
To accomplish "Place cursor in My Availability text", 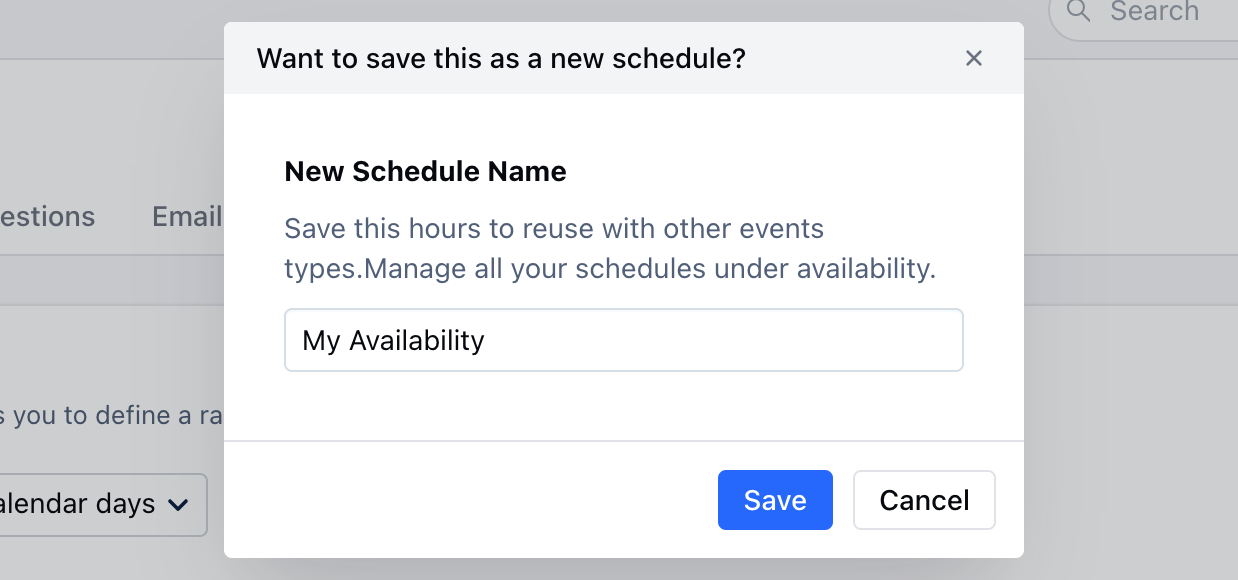I will 393,341.
